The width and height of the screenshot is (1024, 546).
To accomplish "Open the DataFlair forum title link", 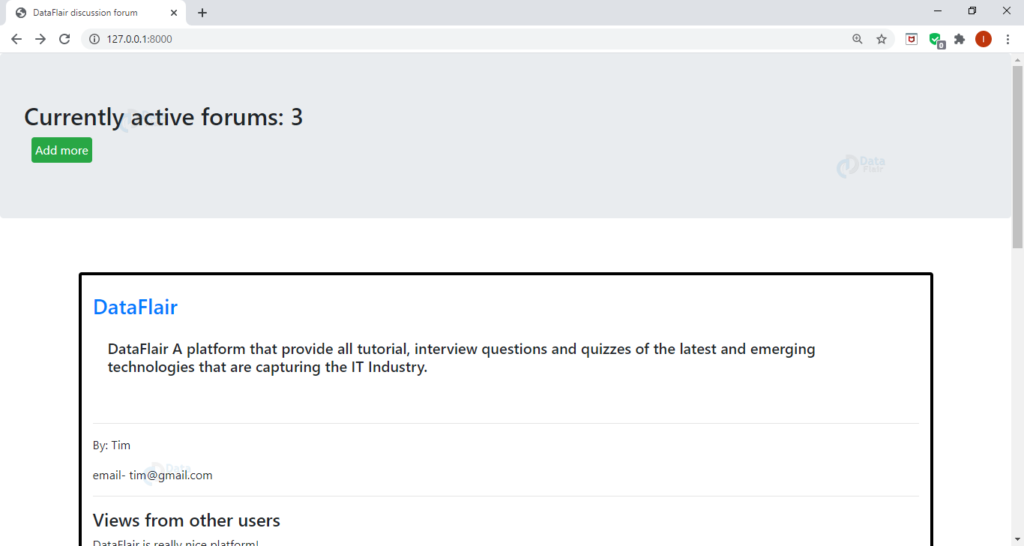I will (135, 307).
